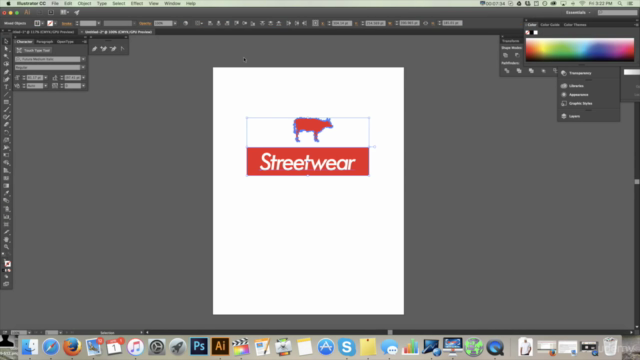
Task: Click the Touch Type Tool button
Action: tap(33, 51)
